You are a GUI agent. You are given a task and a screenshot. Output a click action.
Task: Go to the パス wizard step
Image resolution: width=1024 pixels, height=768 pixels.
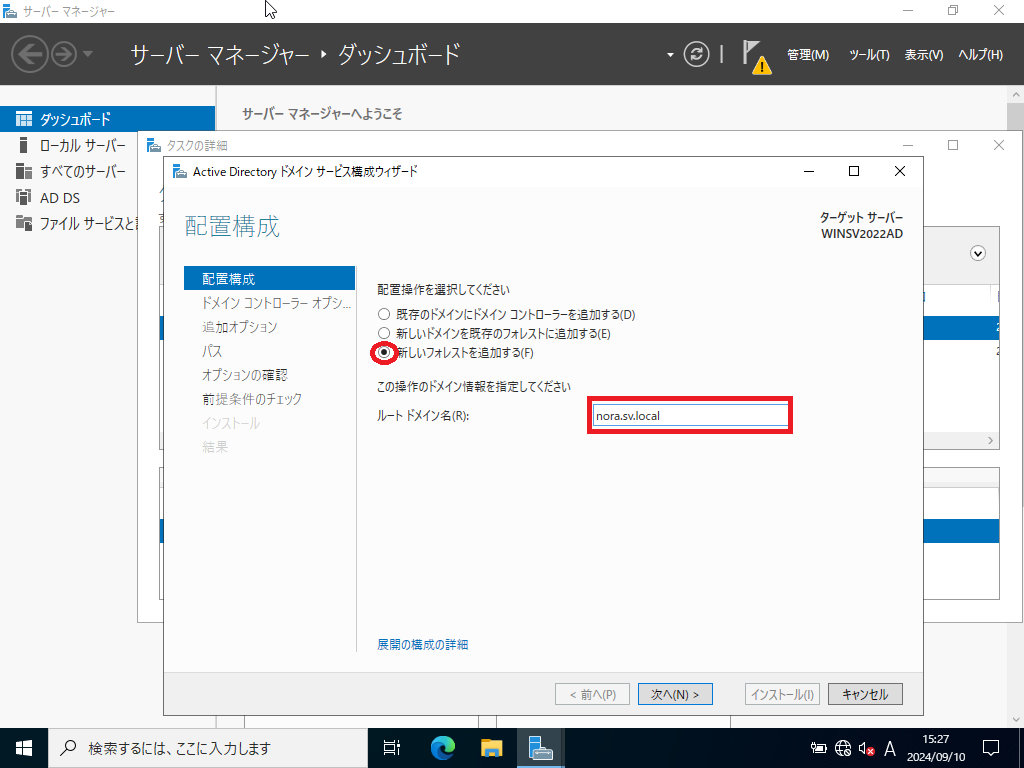click(212, 351)
